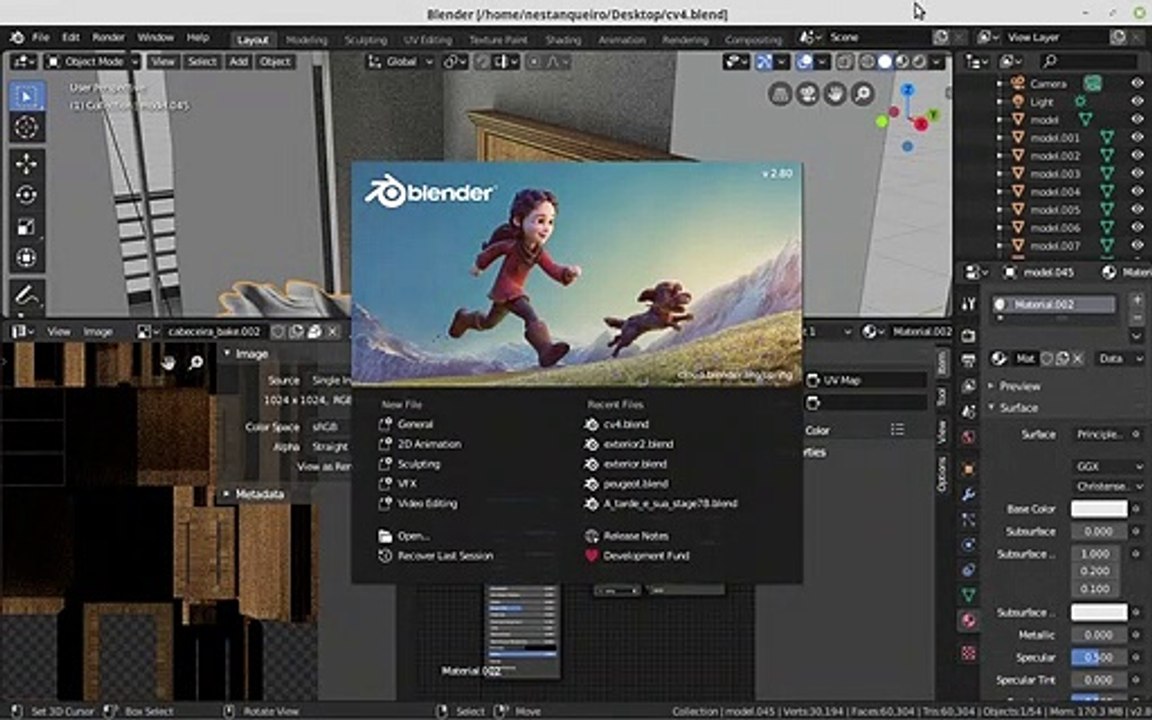Open the viewport Add menu
Screen dimensions: 1152x720
pyautogui.click(x=238, y=62)
